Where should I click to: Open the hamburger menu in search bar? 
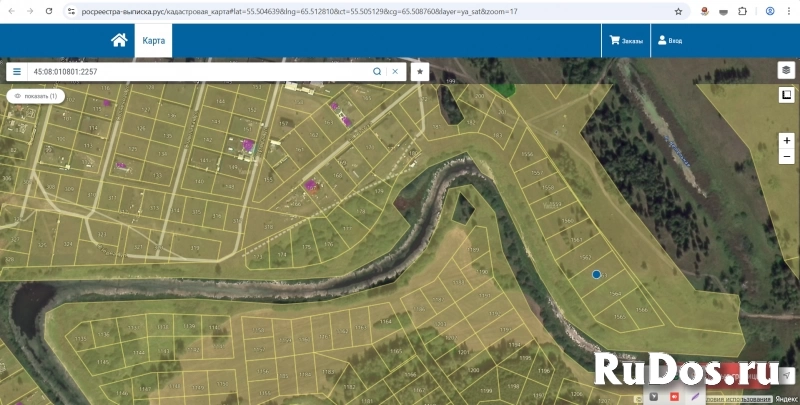(17, 72)
